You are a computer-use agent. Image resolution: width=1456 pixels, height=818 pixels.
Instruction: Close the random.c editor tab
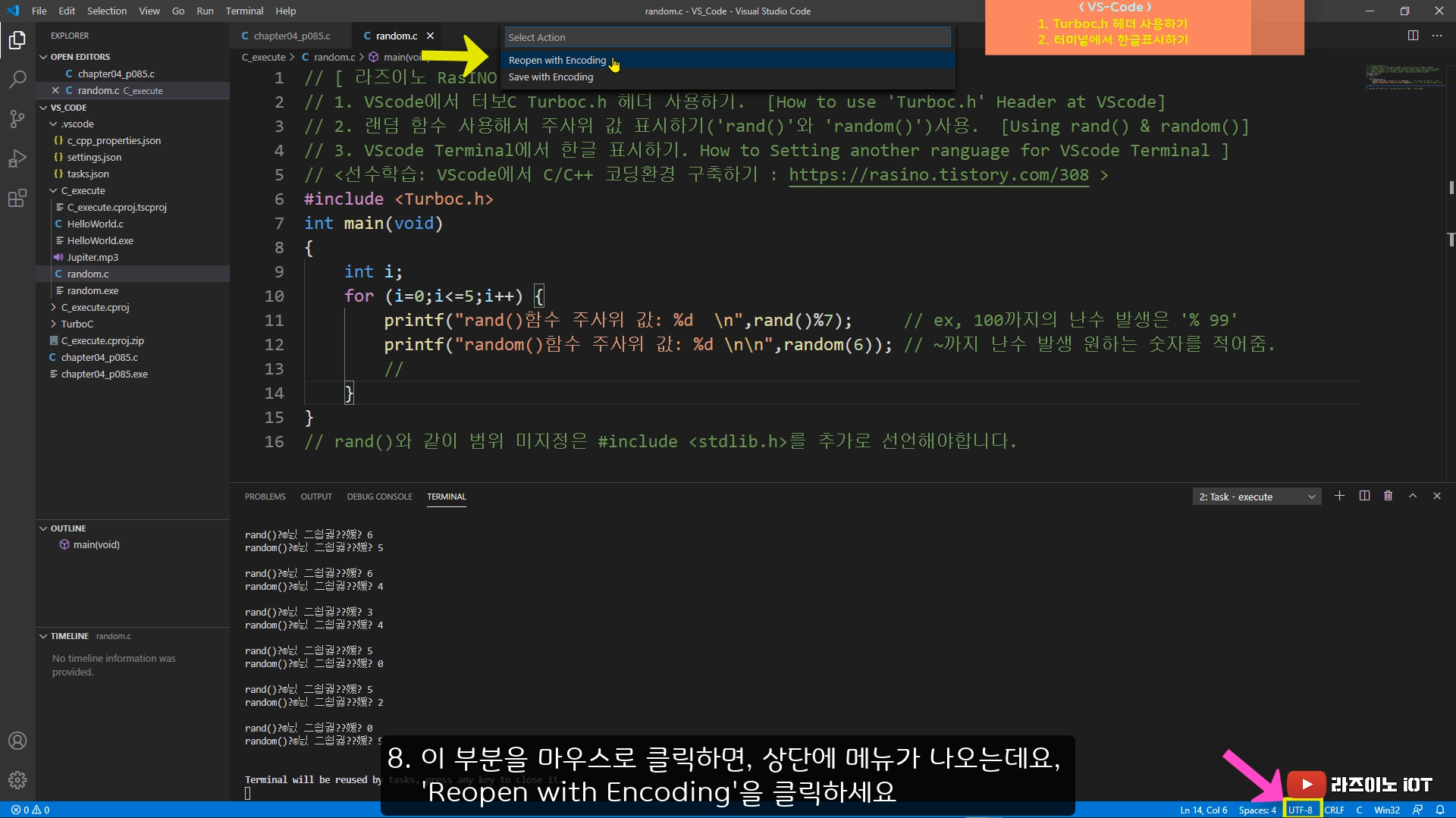coord(430,36)
